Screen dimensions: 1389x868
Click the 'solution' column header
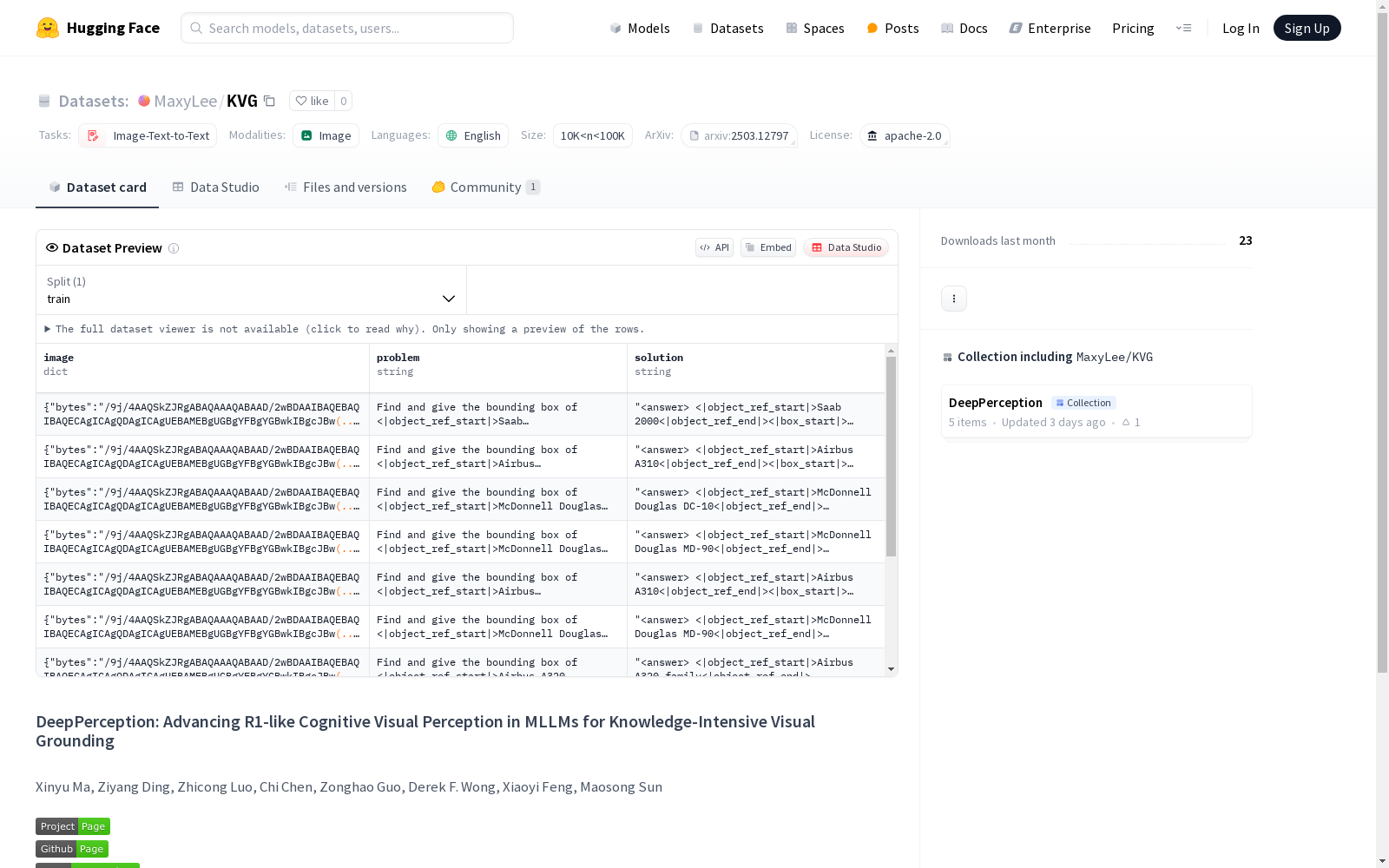tap(756, 368)
